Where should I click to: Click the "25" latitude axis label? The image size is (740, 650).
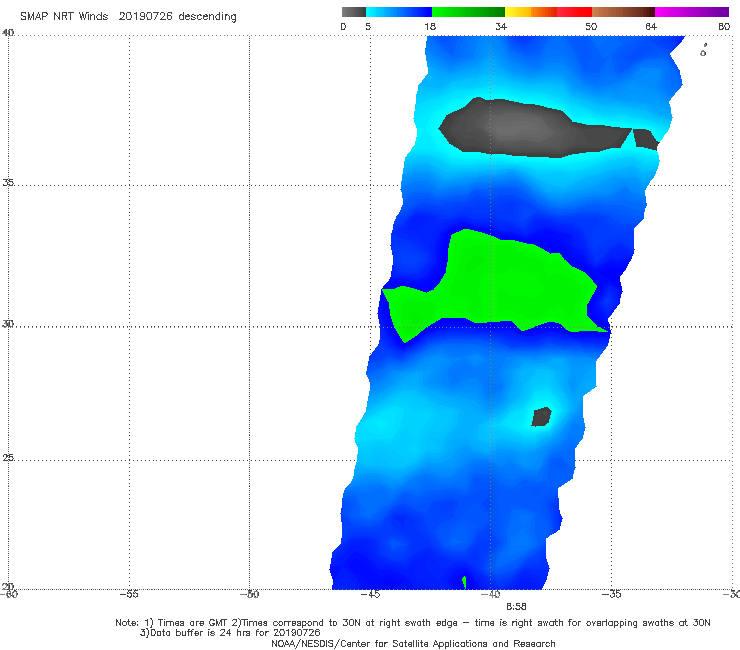[x=8, y=458]
